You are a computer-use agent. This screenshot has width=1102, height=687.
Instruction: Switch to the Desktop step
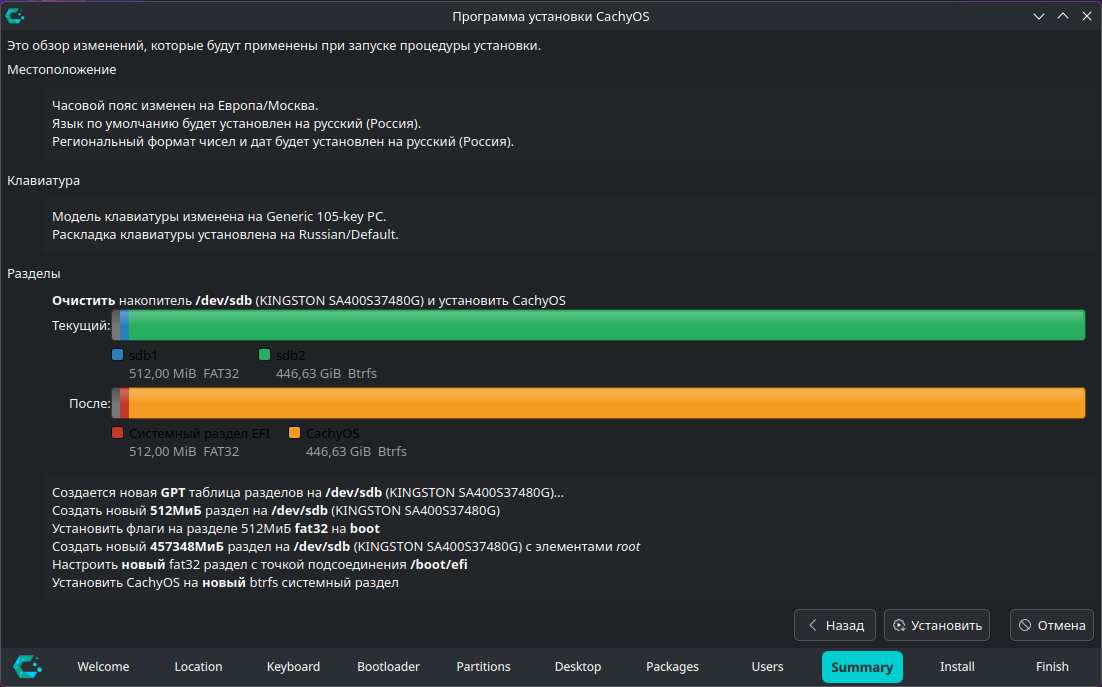(x=578, y=667)
